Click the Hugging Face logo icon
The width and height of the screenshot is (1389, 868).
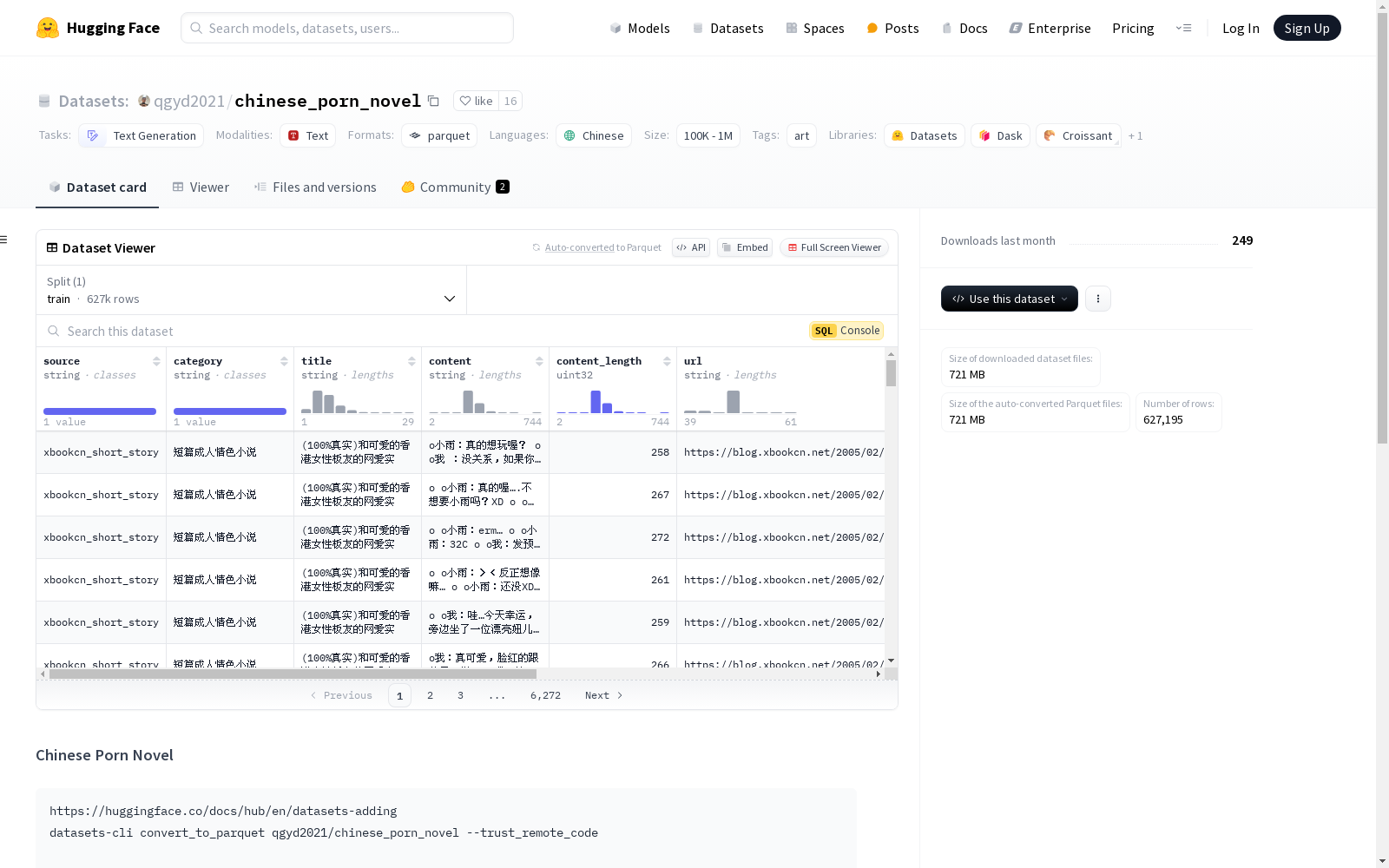click(48, 28)
